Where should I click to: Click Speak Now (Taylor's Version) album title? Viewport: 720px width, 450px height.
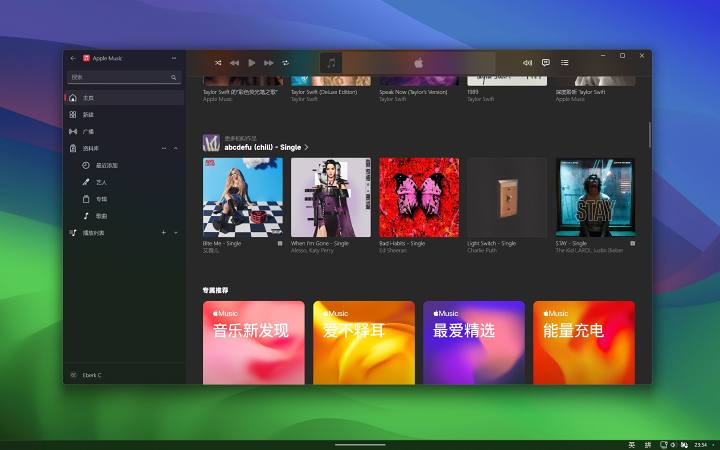[x=413, y=92]
